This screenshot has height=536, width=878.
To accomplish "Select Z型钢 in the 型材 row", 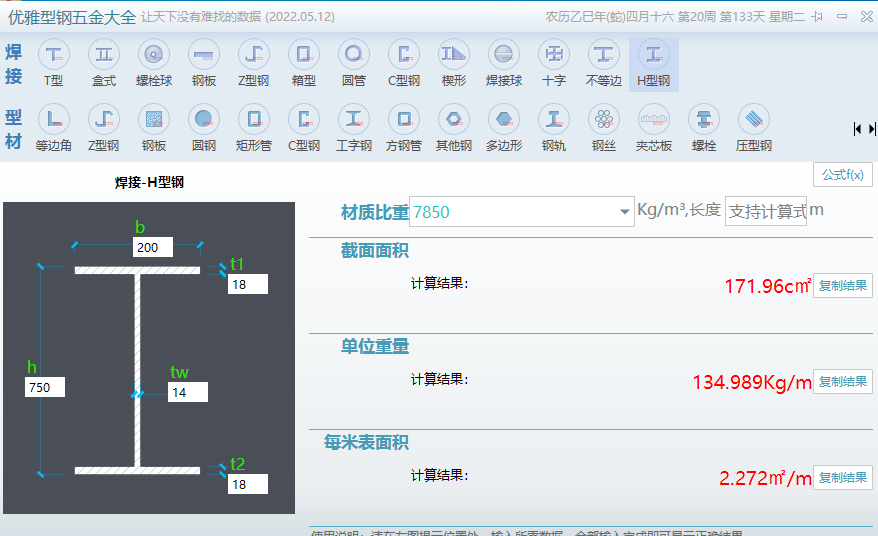I will pyautogui.click(x=104, y=128).
